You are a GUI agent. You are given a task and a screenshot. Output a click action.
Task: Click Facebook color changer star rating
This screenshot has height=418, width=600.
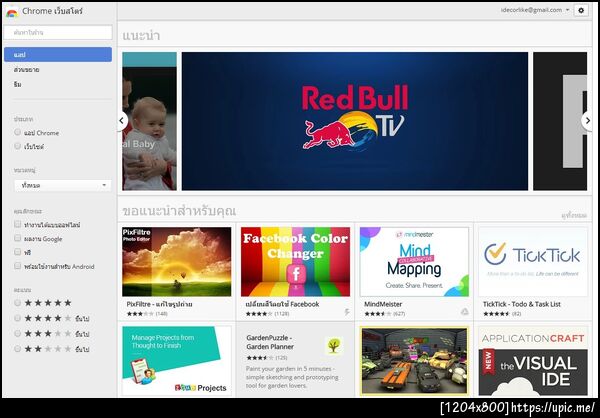coord(259,314)
